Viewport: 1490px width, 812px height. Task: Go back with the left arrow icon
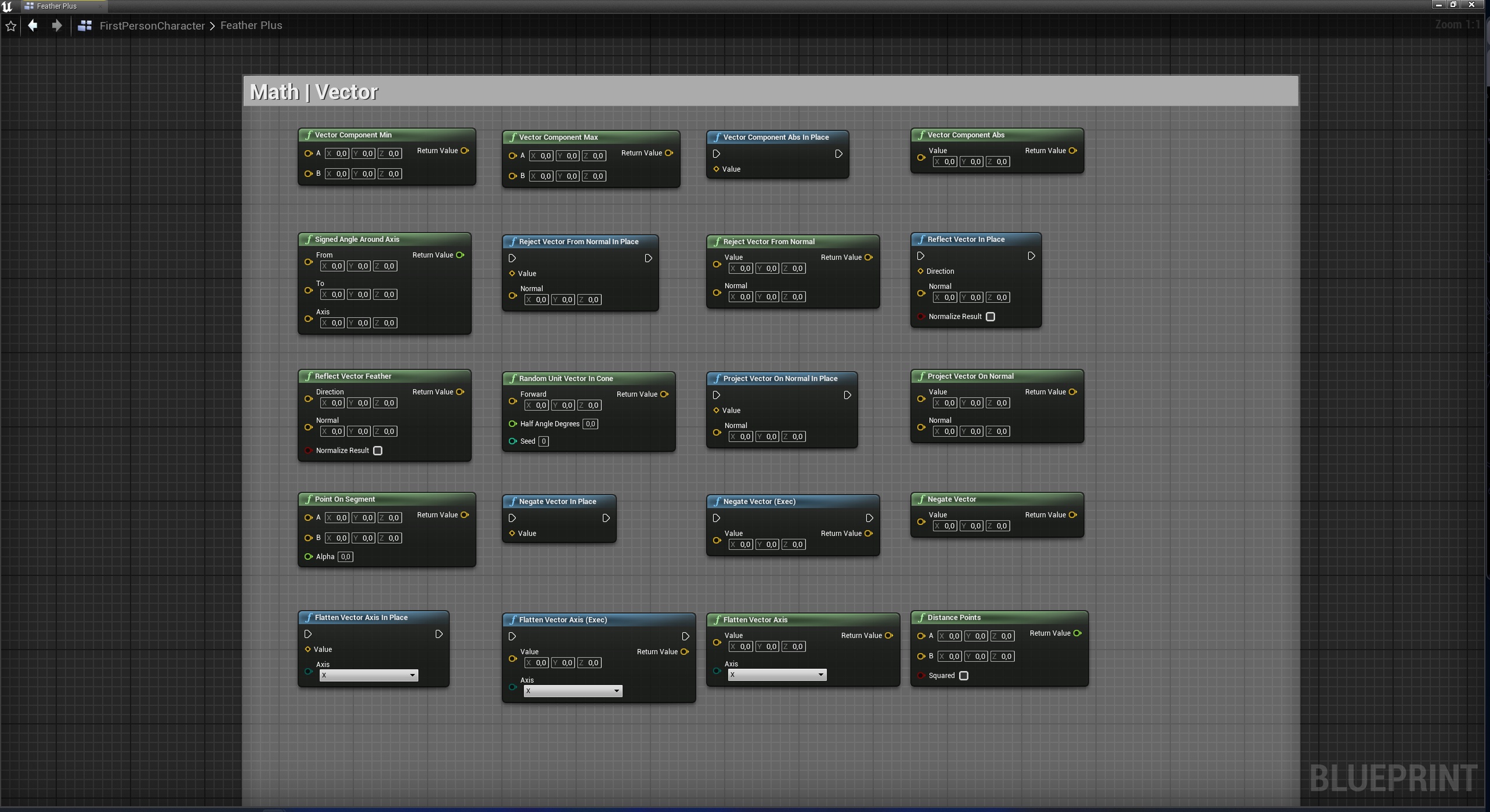[x=33, y=25]
